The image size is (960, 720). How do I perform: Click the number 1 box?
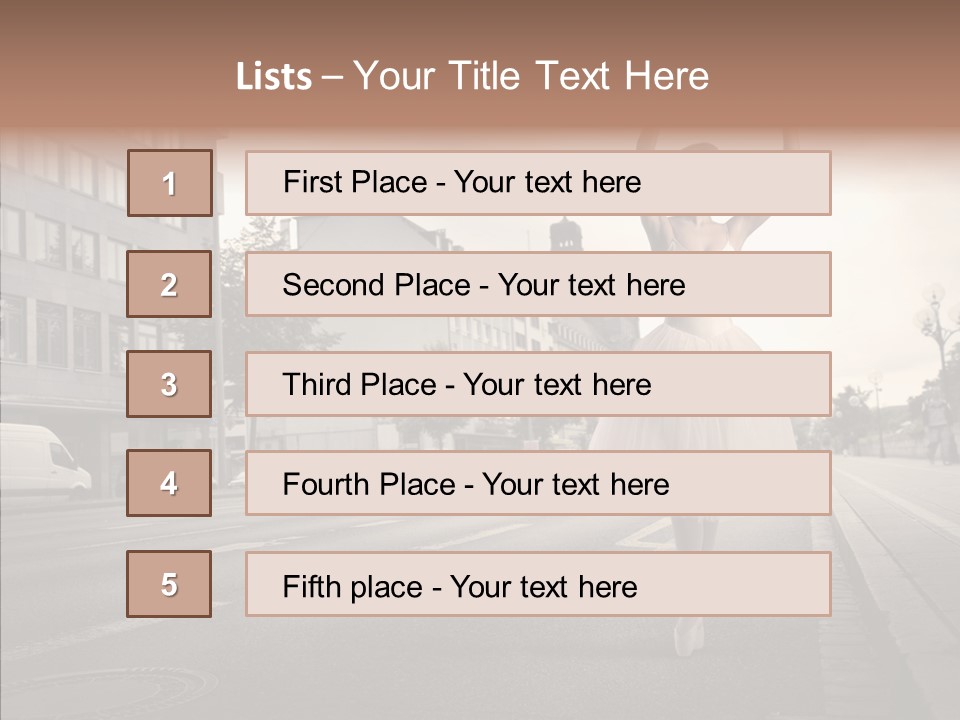pos(170,183)
